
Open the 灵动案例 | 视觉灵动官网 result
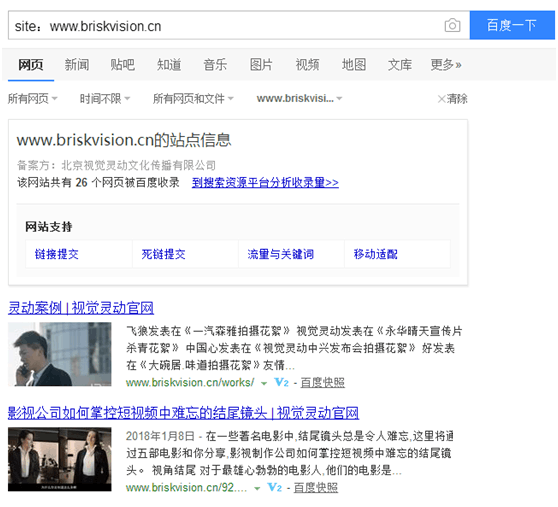pos(81,308)
